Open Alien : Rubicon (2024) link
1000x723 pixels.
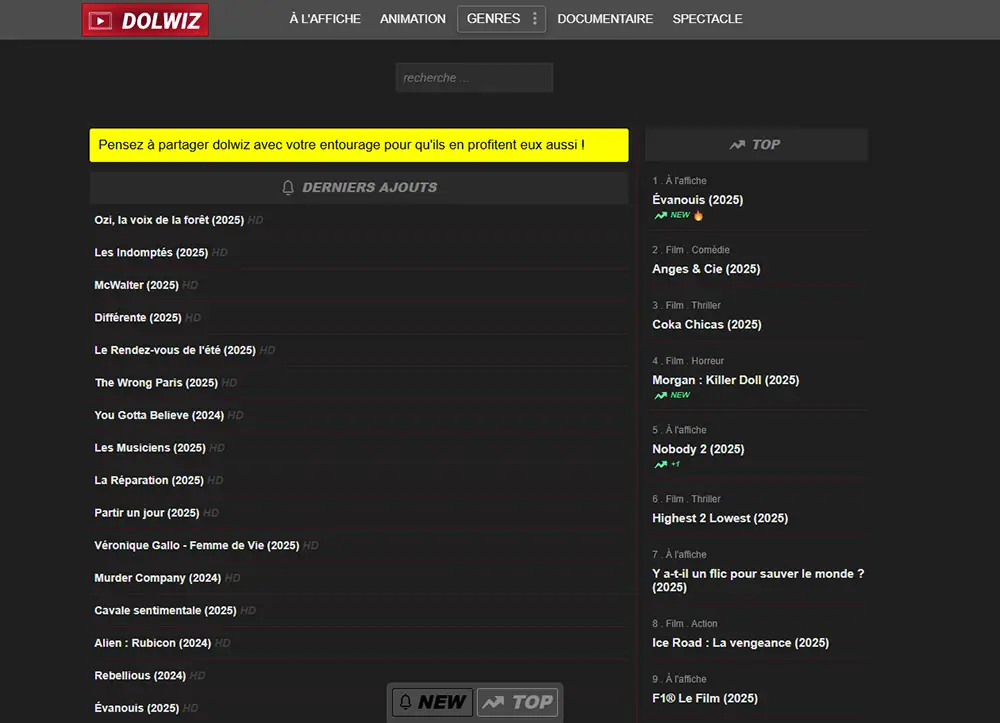pyautogui.click(x=153, y=643)
